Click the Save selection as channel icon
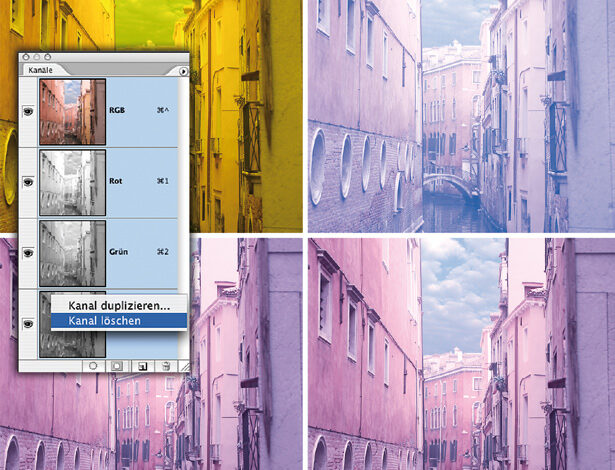 point(116,366)
